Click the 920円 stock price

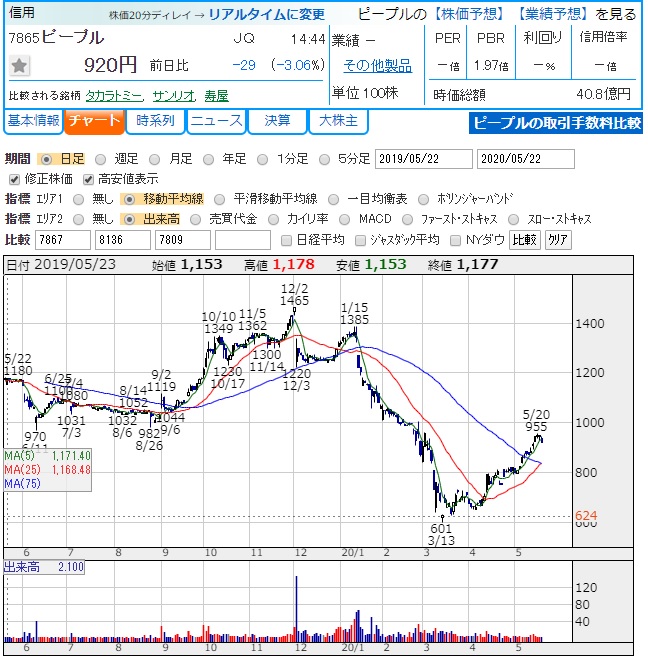pyautogui.click(x=110, y=65)
